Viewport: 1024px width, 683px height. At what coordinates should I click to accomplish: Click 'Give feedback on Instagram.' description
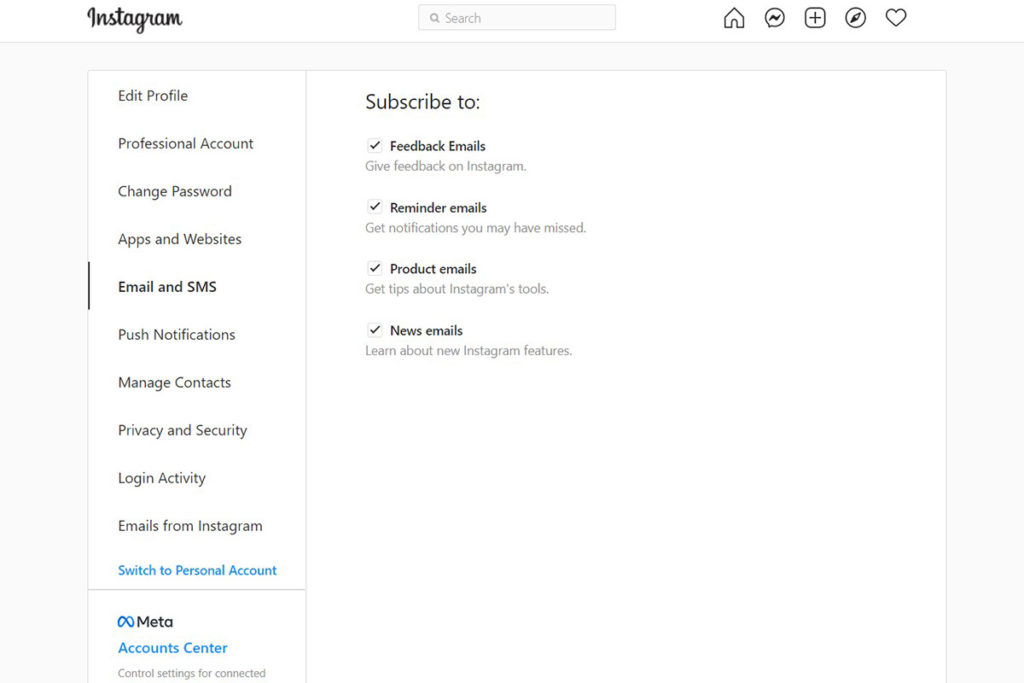pyautogui.click(x=445, y=166)
